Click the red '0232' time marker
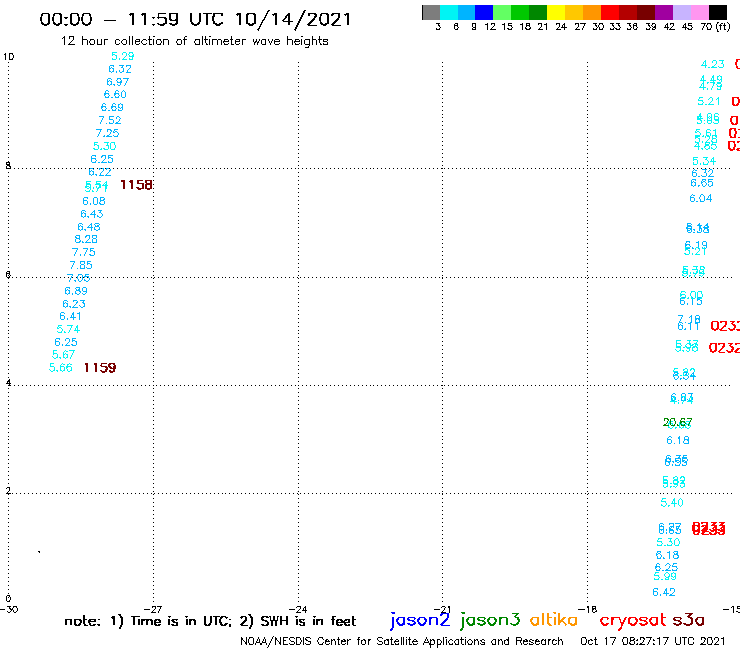This screenshot has height=650, width=740. coord(724,348)
